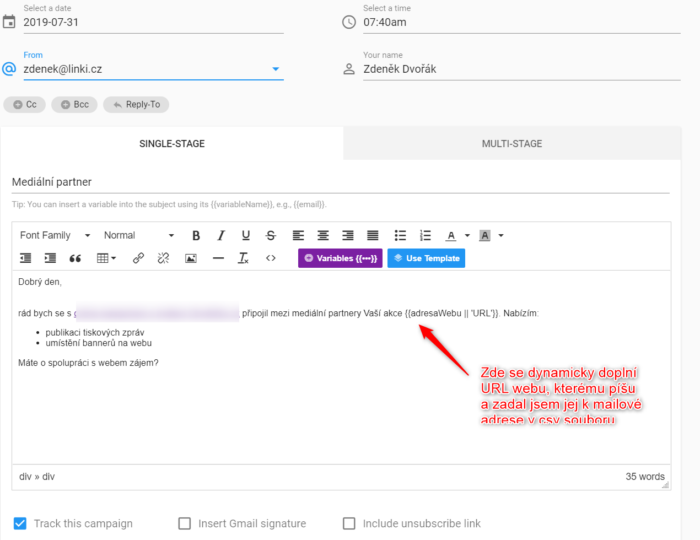Open the Variables insert button
700x540 pixels.
click(340, 258)
